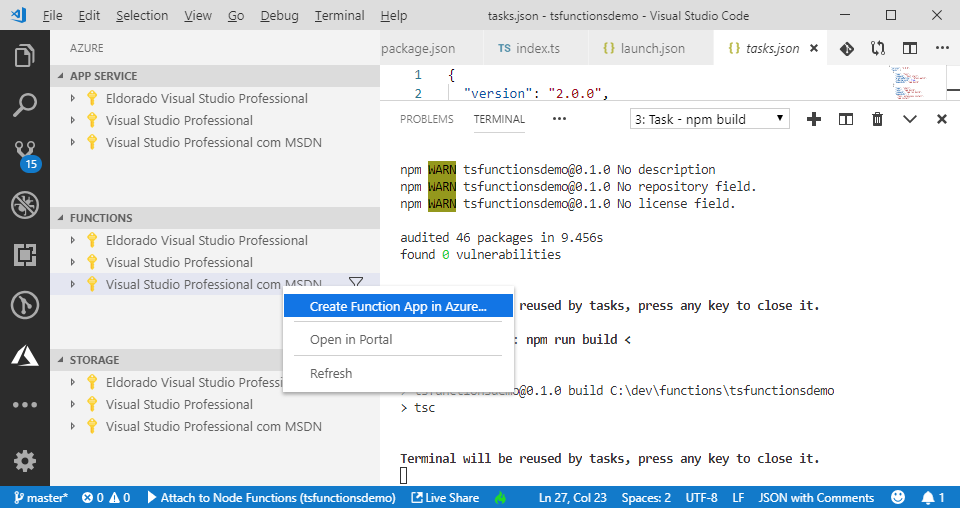Viewport: 960px width, 508px height.
Task: Collapse the FUNCTIONS section
Action: (215, 218)
